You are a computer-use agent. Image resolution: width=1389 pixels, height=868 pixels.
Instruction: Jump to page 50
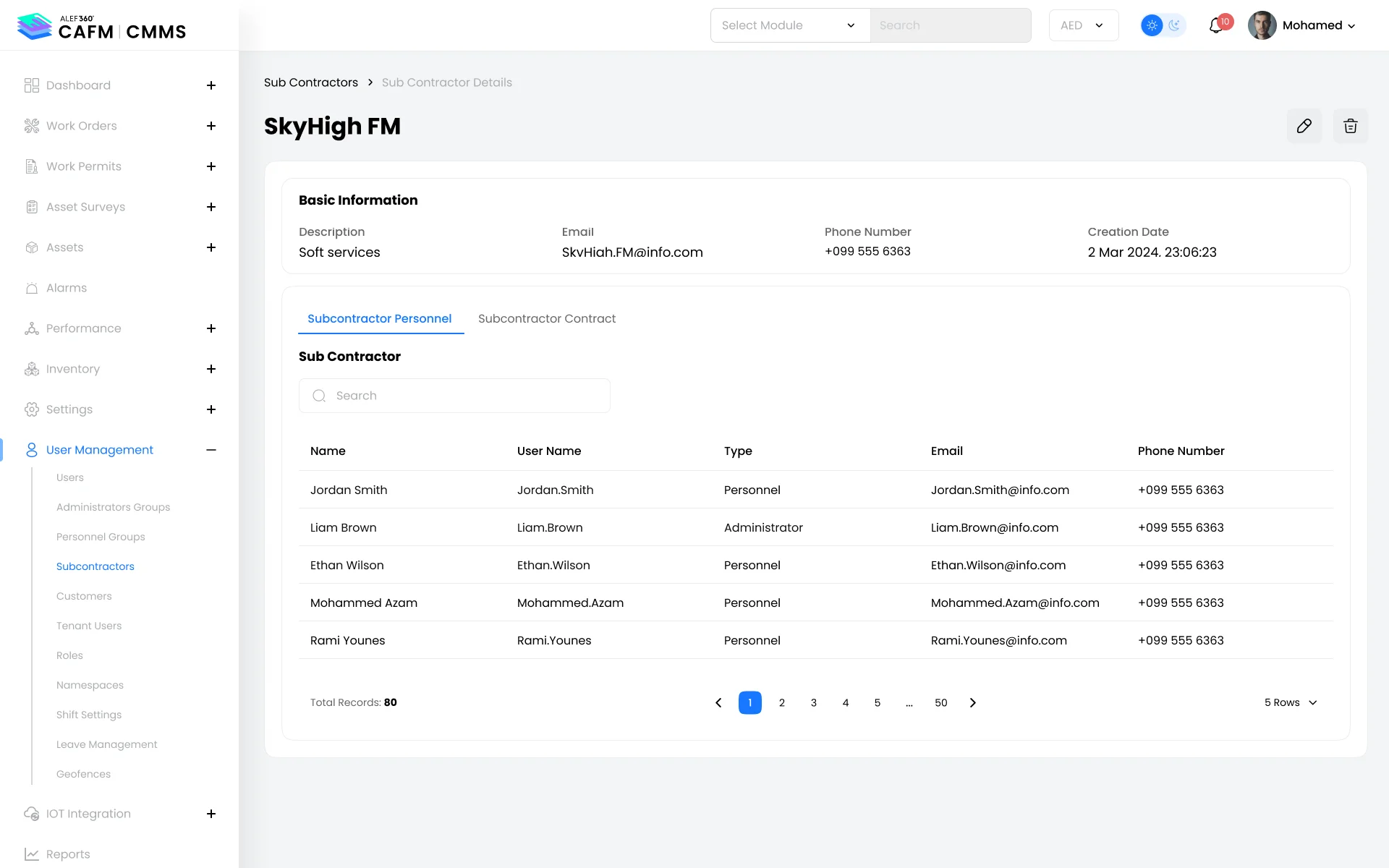pos(941,703)
